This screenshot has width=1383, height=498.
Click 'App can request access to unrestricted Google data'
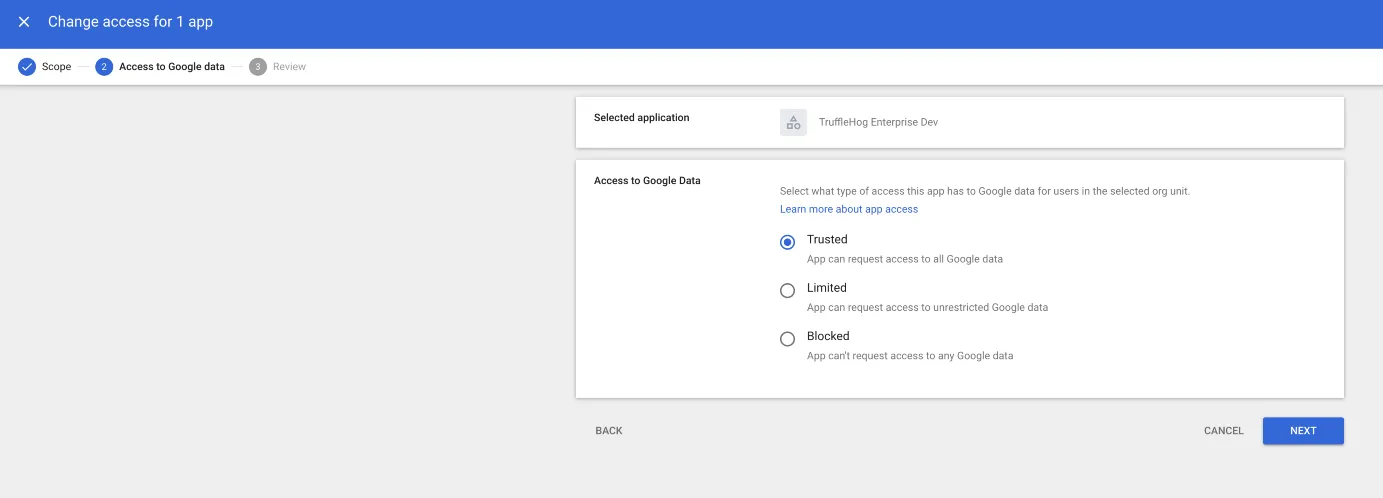pos(927,307)
